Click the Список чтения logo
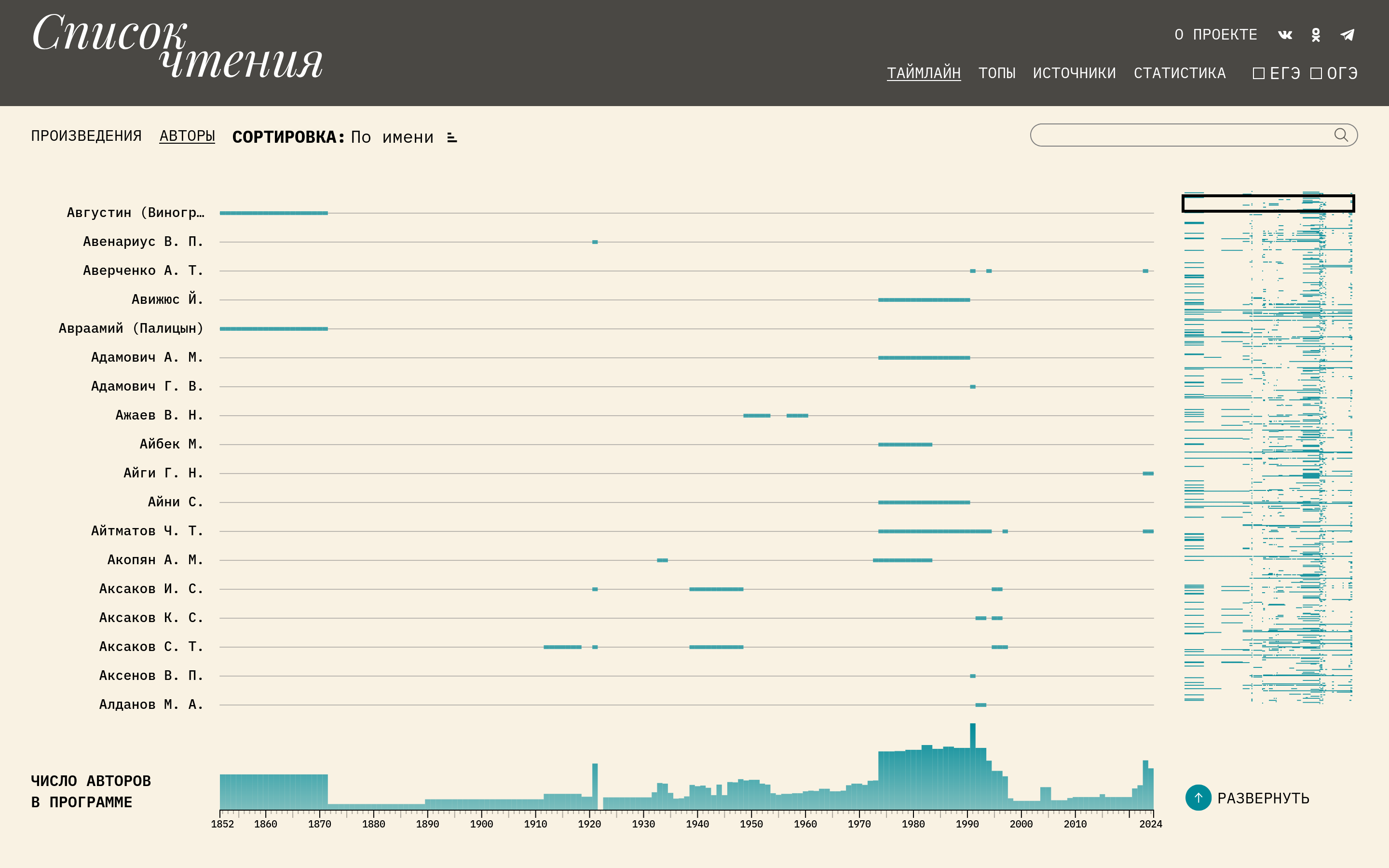 (x=177, y=46)
